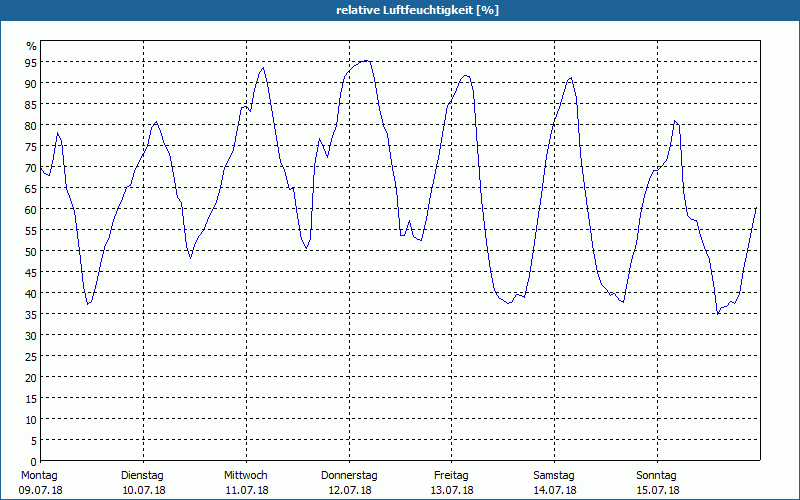The image size is (800, 500).
Task: Click the "70" y-axis value
Action: 31,167
